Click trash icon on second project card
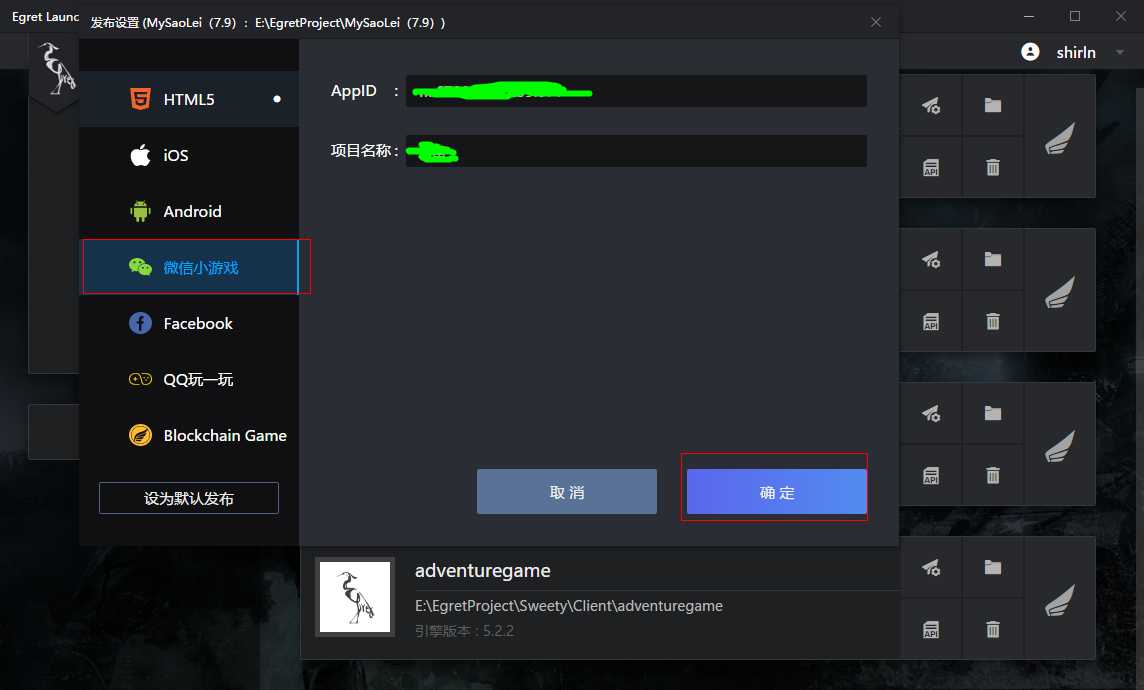 (x=993, y=322)
